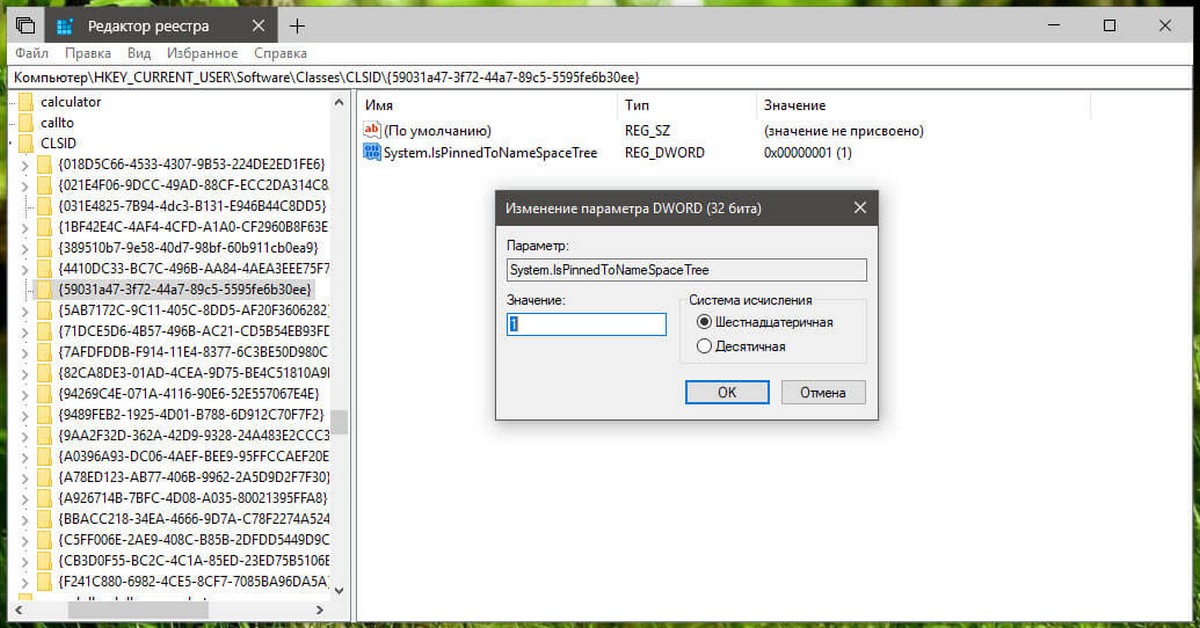Open the Правка menu
The image size is (1200, 628).
coord(88,53)
